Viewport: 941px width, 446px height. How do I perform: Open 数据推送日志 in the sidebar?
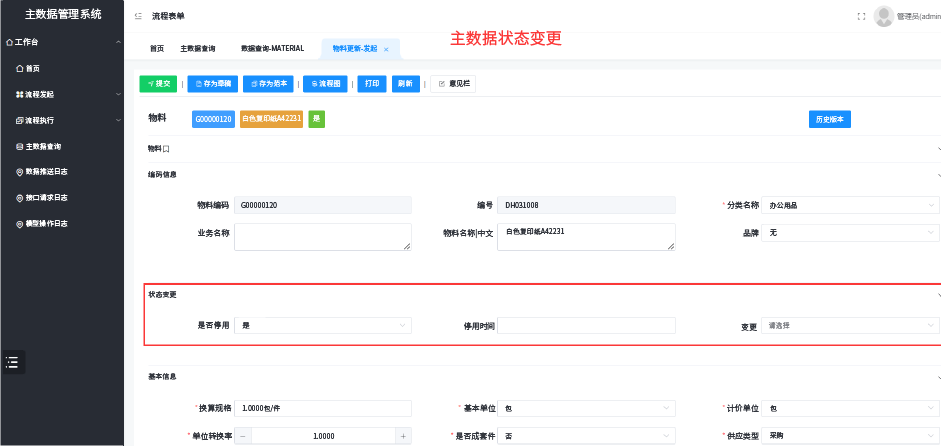[x=45, y=172]
